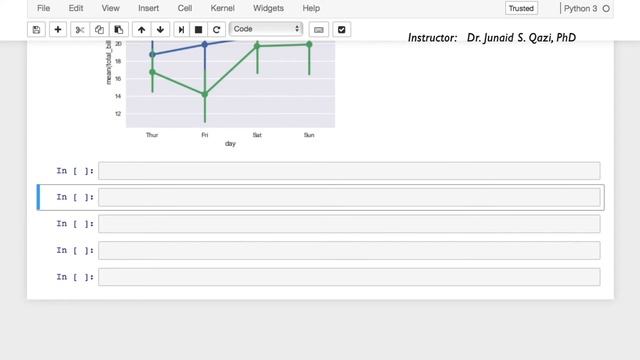640x360 pixels.
Task: Move the selected cell down
Action: tap(160, 29)
